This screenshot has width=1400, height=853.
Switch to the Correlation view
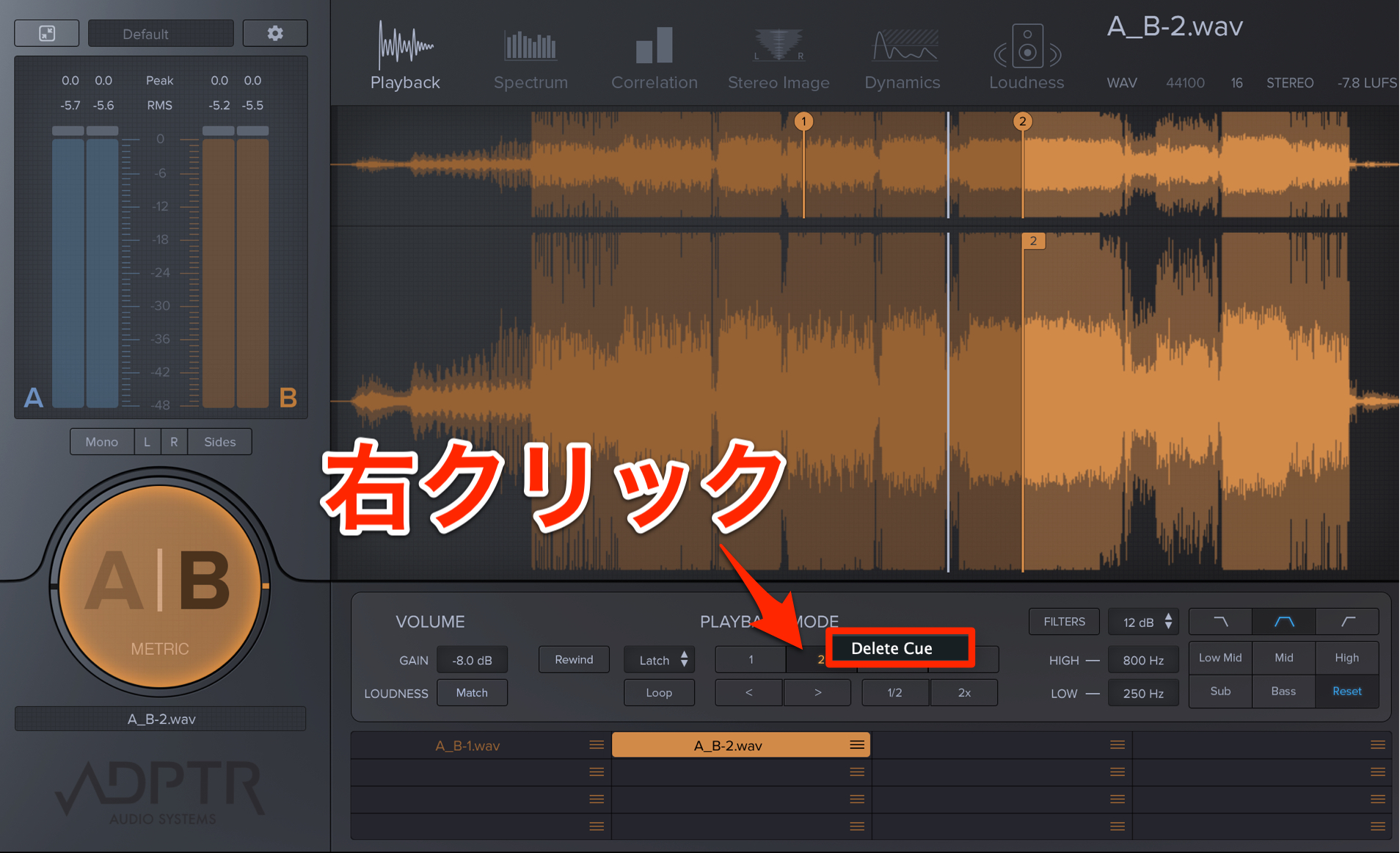[x=654, y=59]
